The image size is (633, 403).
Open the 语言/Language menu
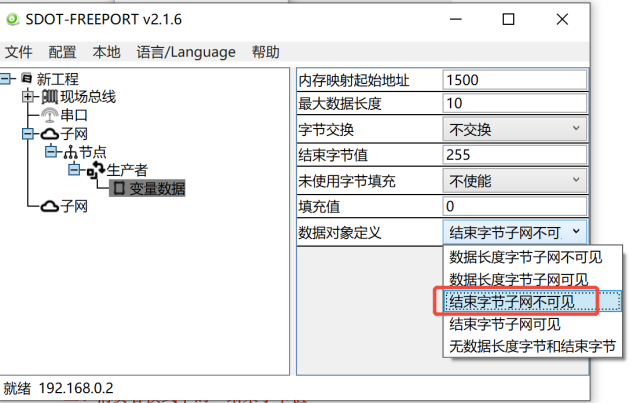coord(186,52)
